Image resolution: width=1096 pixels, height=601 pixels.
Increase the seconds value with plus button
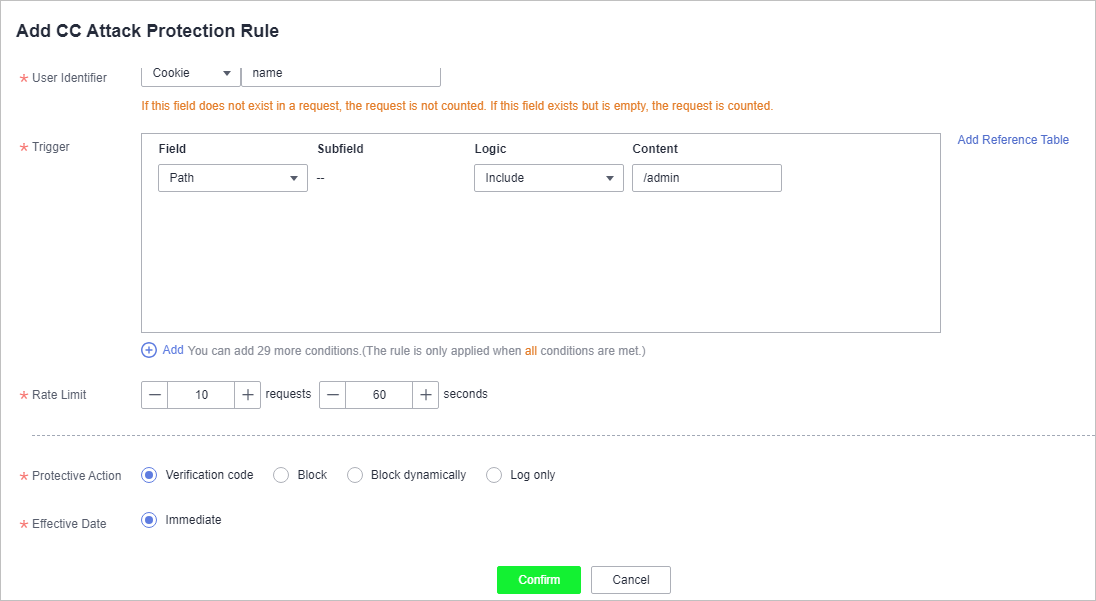coord(426,395)
